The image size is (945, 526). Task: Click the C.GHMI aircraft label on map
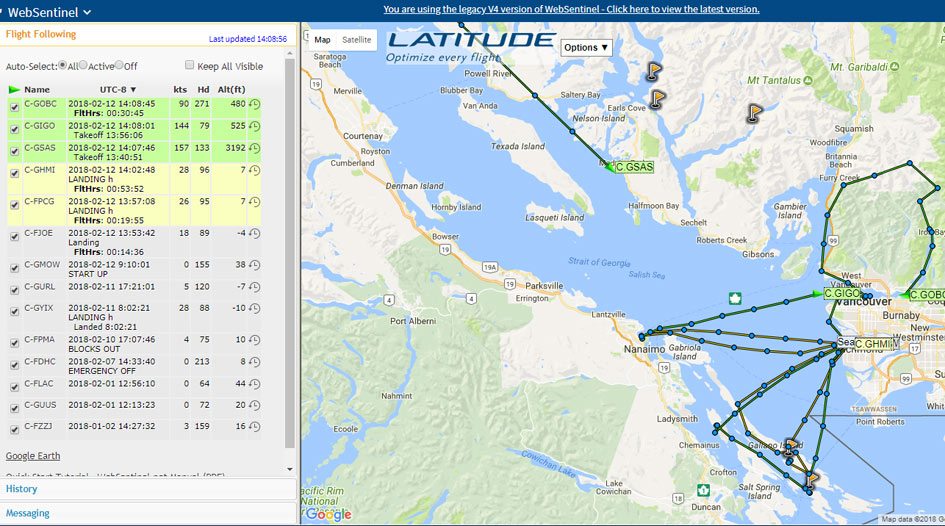click(873, 344)
